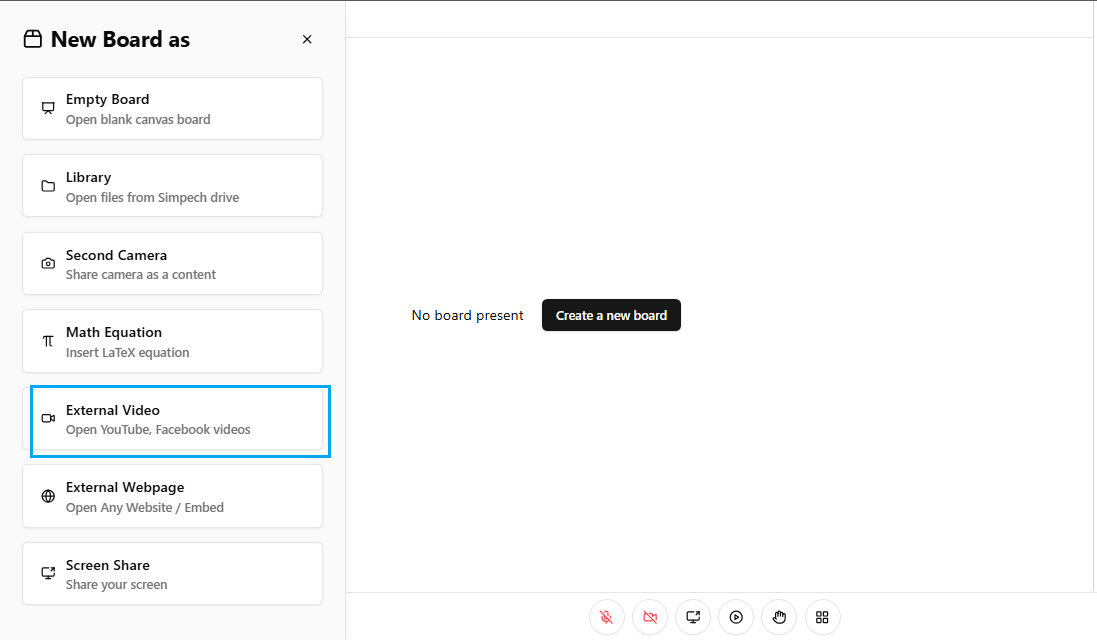Screen dimensions: 1097x640
Task: Choose Library to open Simpech drive files
Action: coord(172,186)
